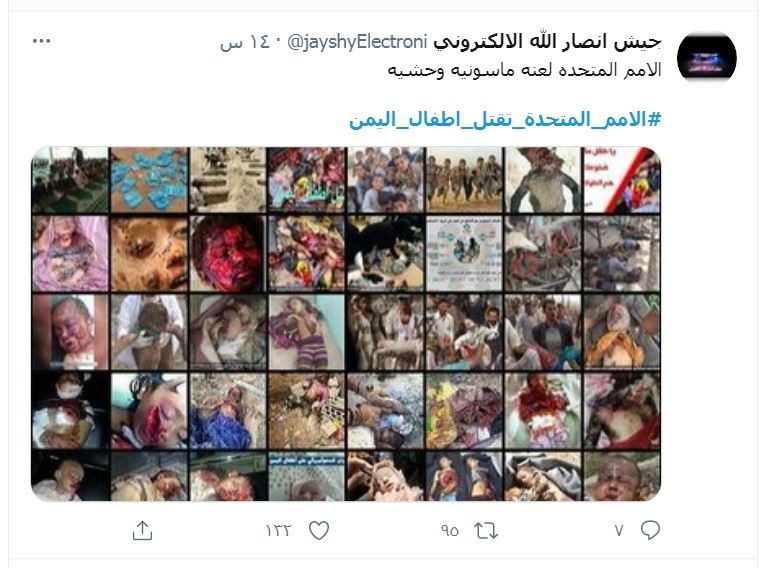Click the retweet count showing ٩٥

[x=449, y=530]
